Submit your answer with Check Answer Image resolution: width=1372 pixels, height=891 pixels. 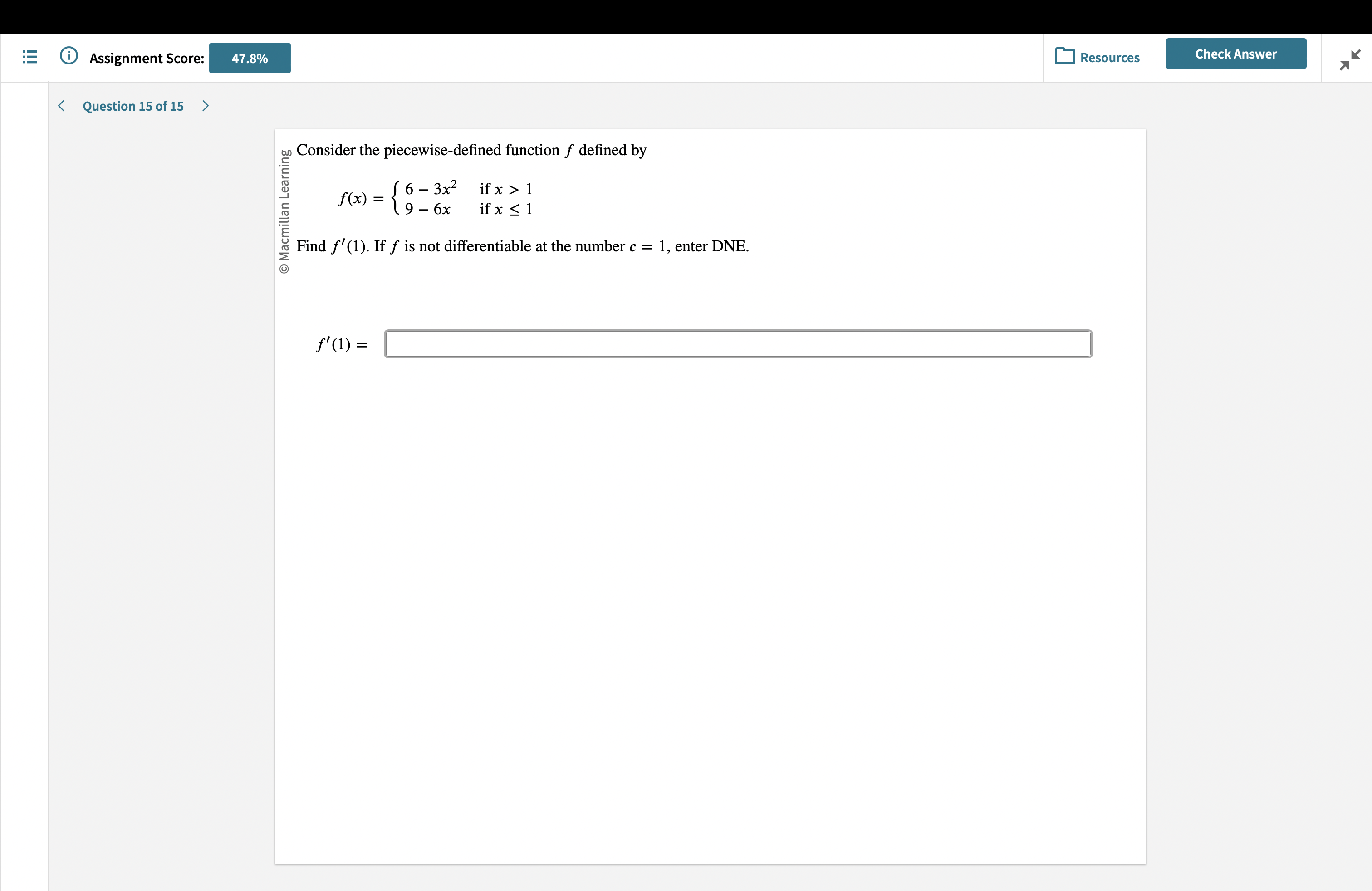1236,54
